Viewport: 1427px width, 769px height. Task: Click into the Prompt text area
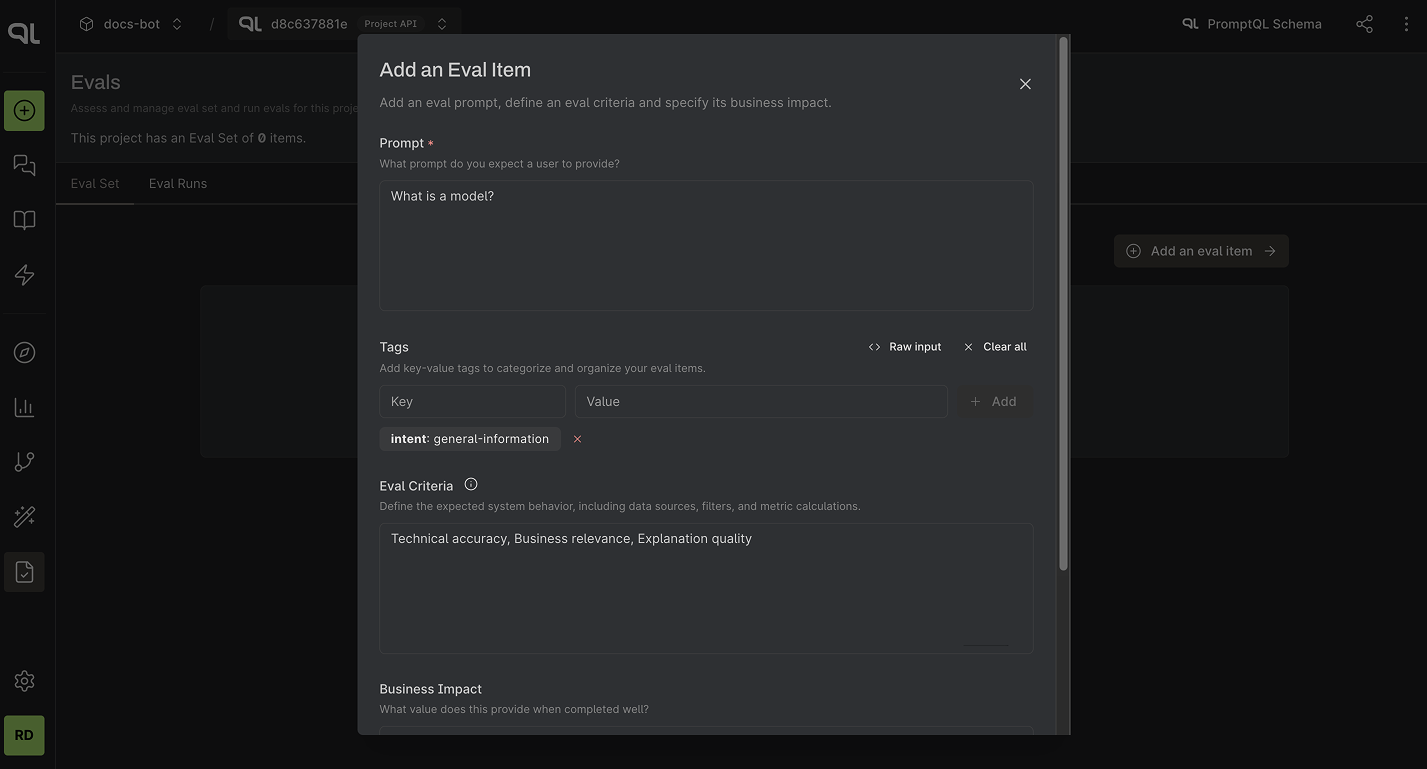tap(706, 245)
